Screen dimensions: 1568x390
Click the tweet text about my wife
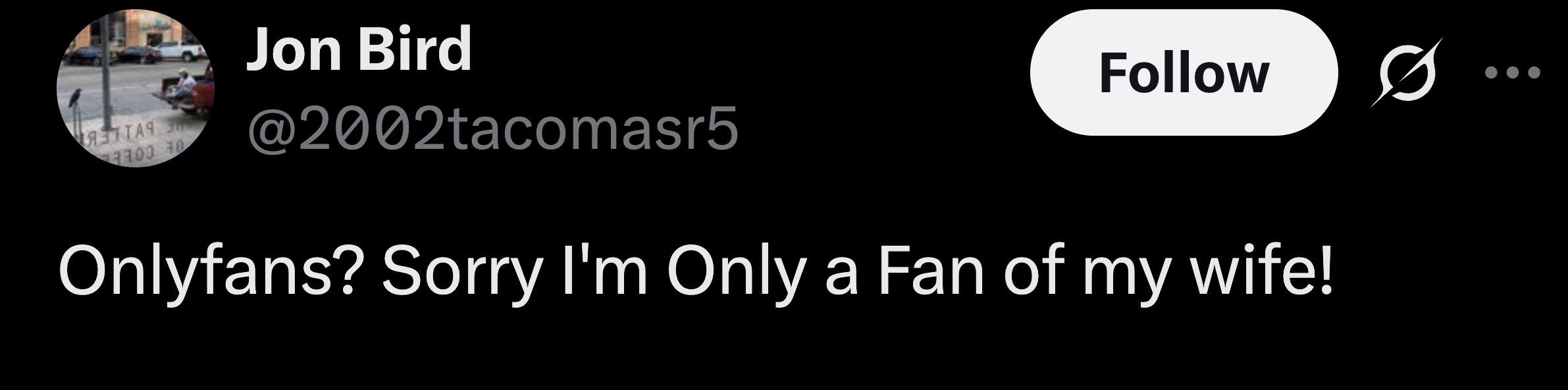(x=695, y=271)
